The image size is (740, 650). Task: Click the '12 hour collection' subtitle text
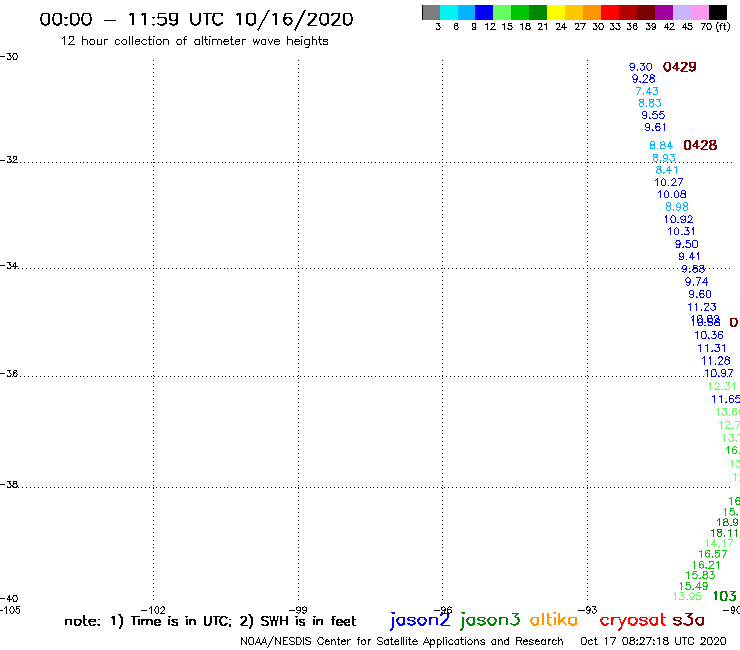194,41
